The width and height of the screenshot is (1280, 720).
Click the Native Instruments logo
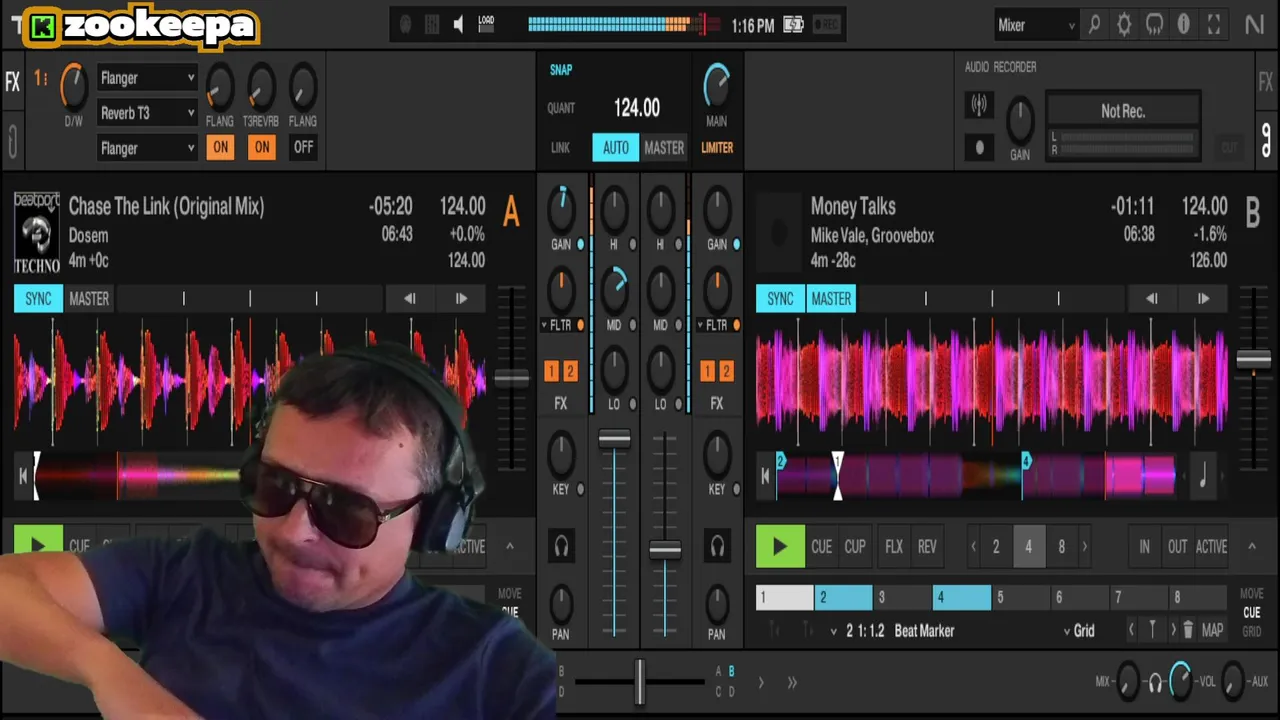[1254, 25]
